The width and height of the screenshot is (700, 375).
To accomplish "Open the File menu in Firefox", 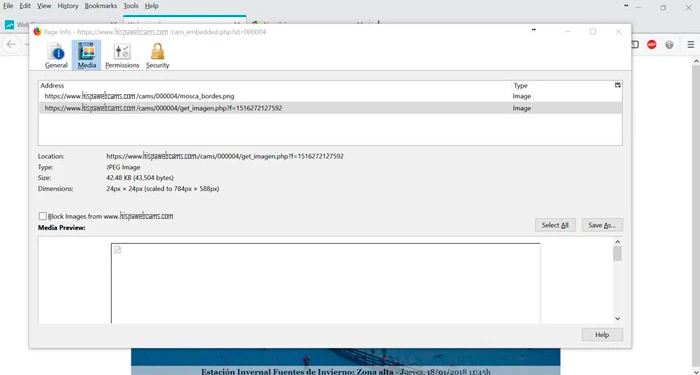I will 8,6.
